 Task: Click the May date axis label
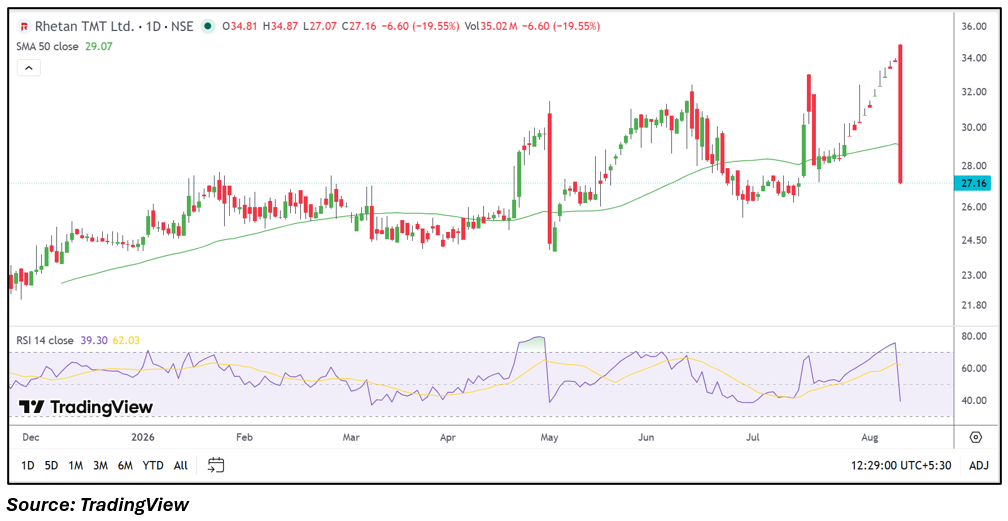click(x=548, y=437)
